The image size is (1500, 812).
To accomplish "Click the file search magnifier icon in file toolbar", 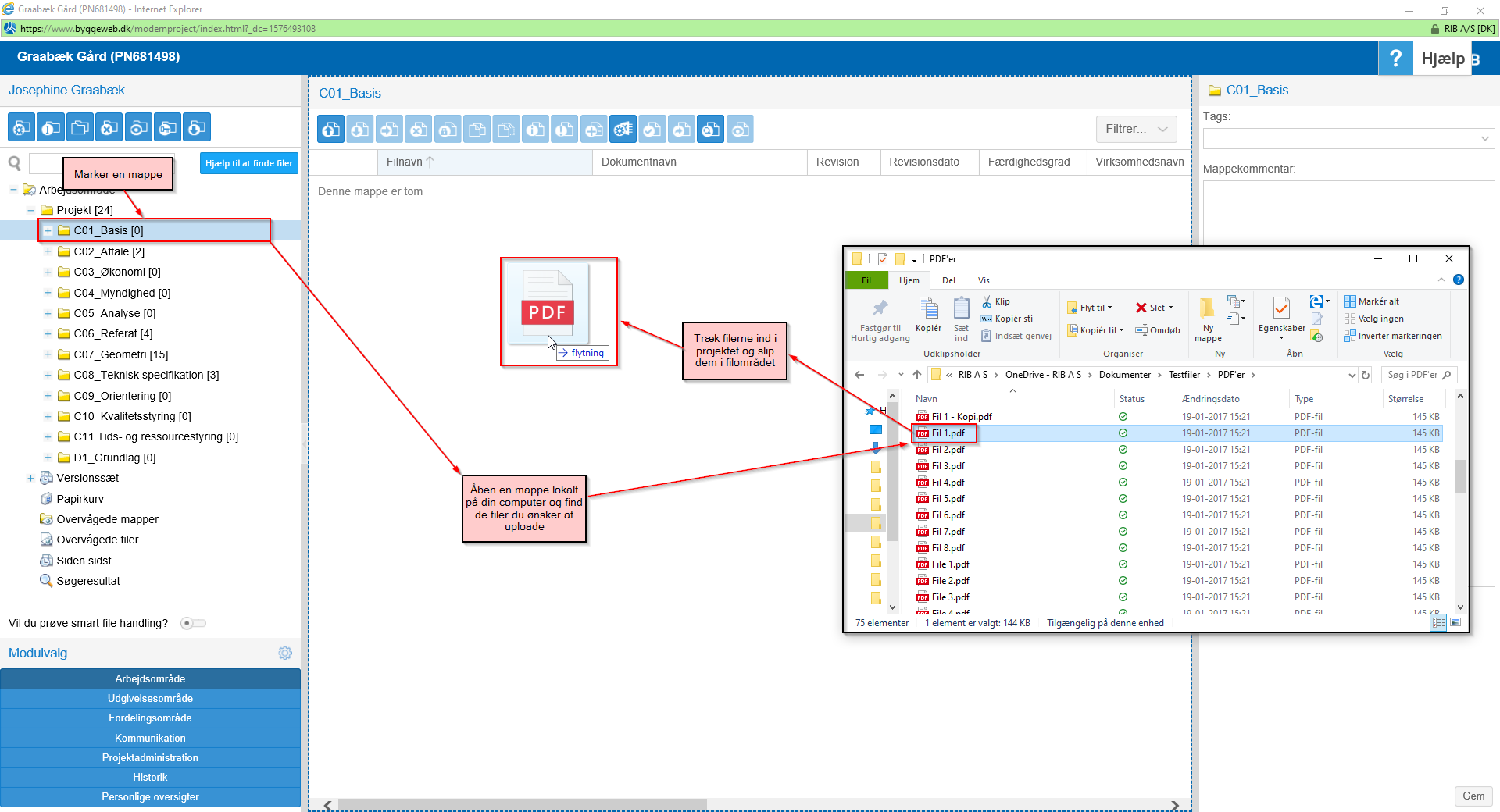I will click(710, 130).
